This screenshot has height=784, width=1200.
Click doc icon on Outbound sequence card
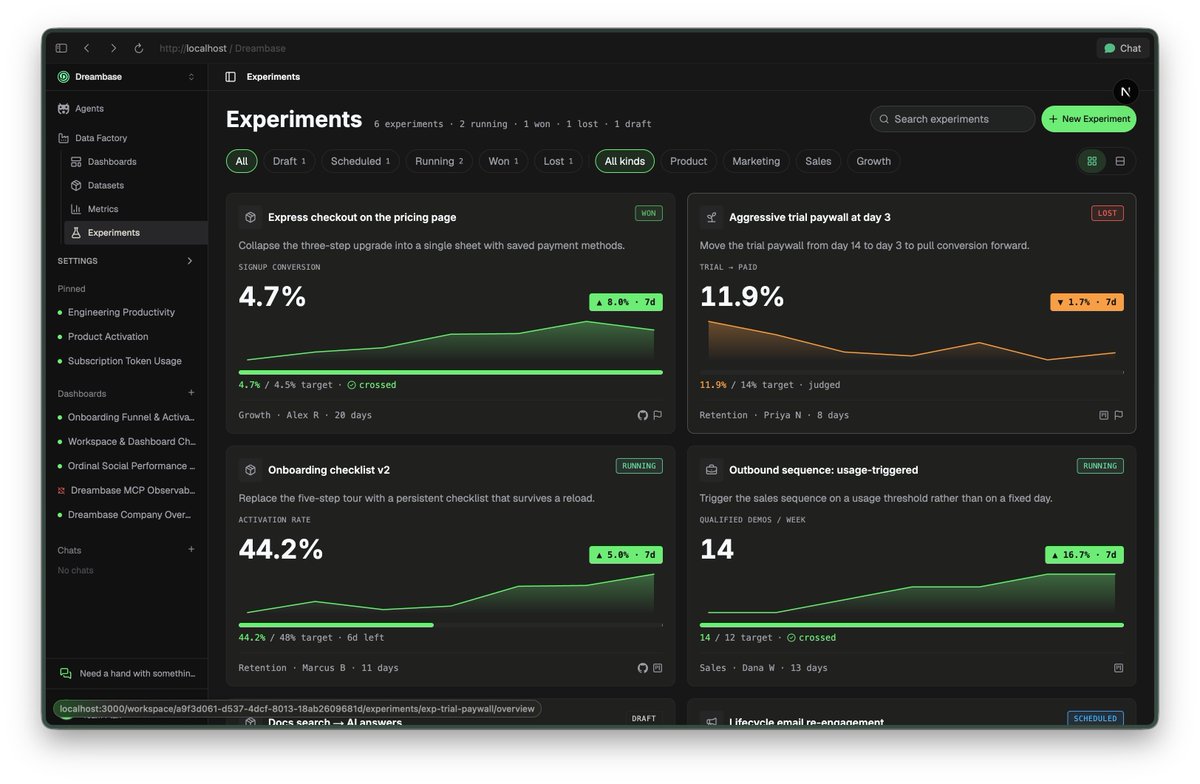coord(1118,667)
